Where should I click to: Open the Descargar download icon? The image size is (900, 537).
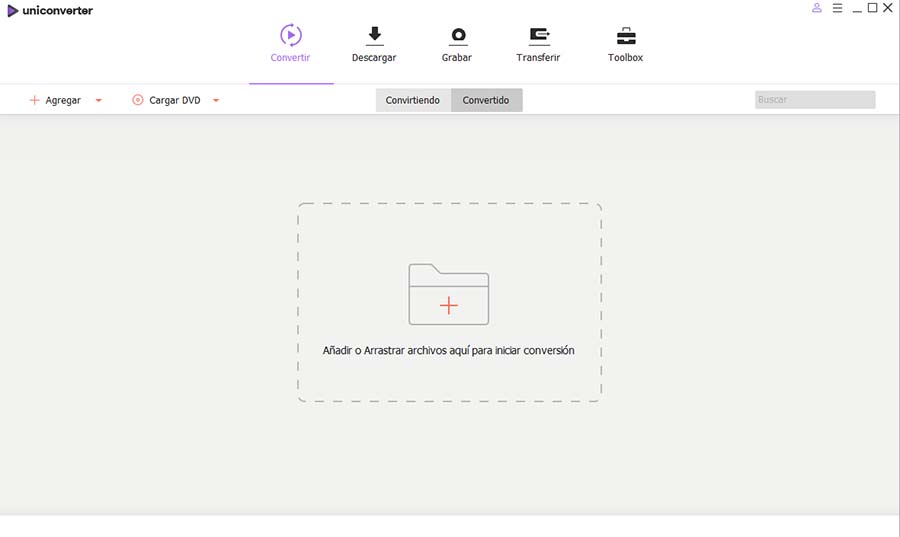coord(374,36)
